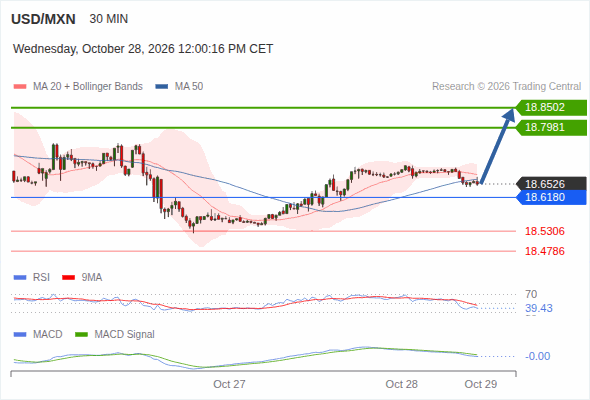Click the Oct 28 date axis label
Viewport: 590px width, 400px height.
401,384
